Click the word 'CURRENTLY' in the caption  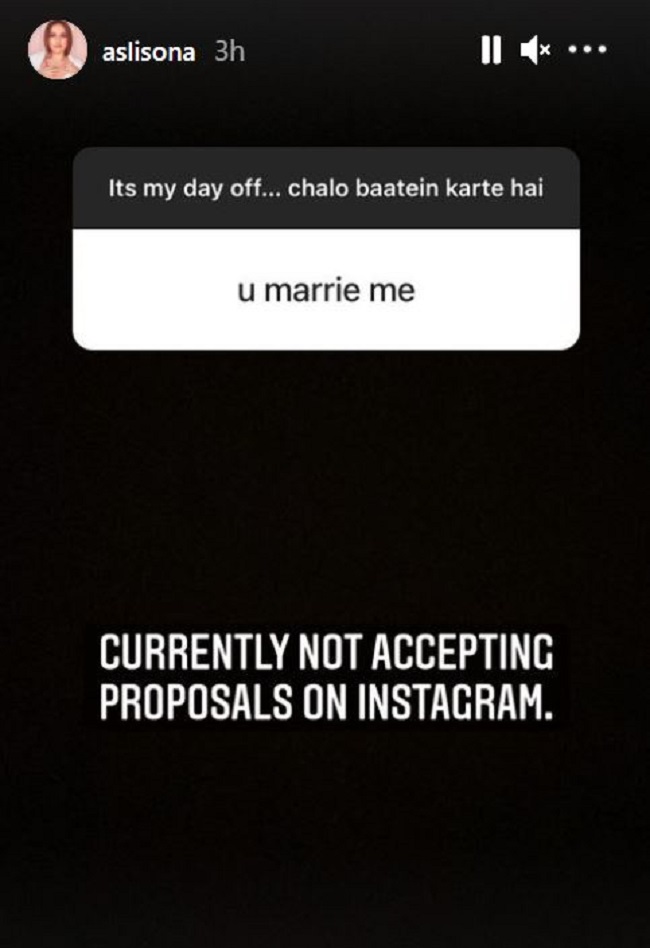coord(193,653)
